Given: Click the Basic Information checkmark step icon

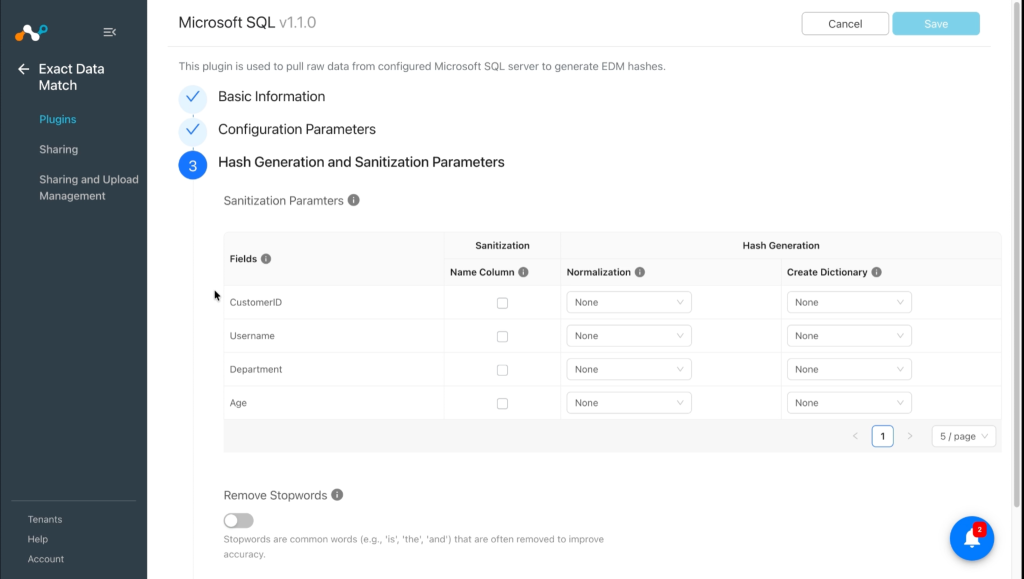Looking at the screenshot, I should pyautogui.click(x=193, y=97).
